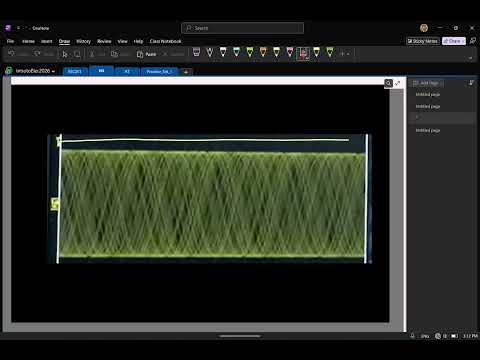Click the microphone icon in the system tray
This screenshot has height=360, width=480.
pos(412,336)
